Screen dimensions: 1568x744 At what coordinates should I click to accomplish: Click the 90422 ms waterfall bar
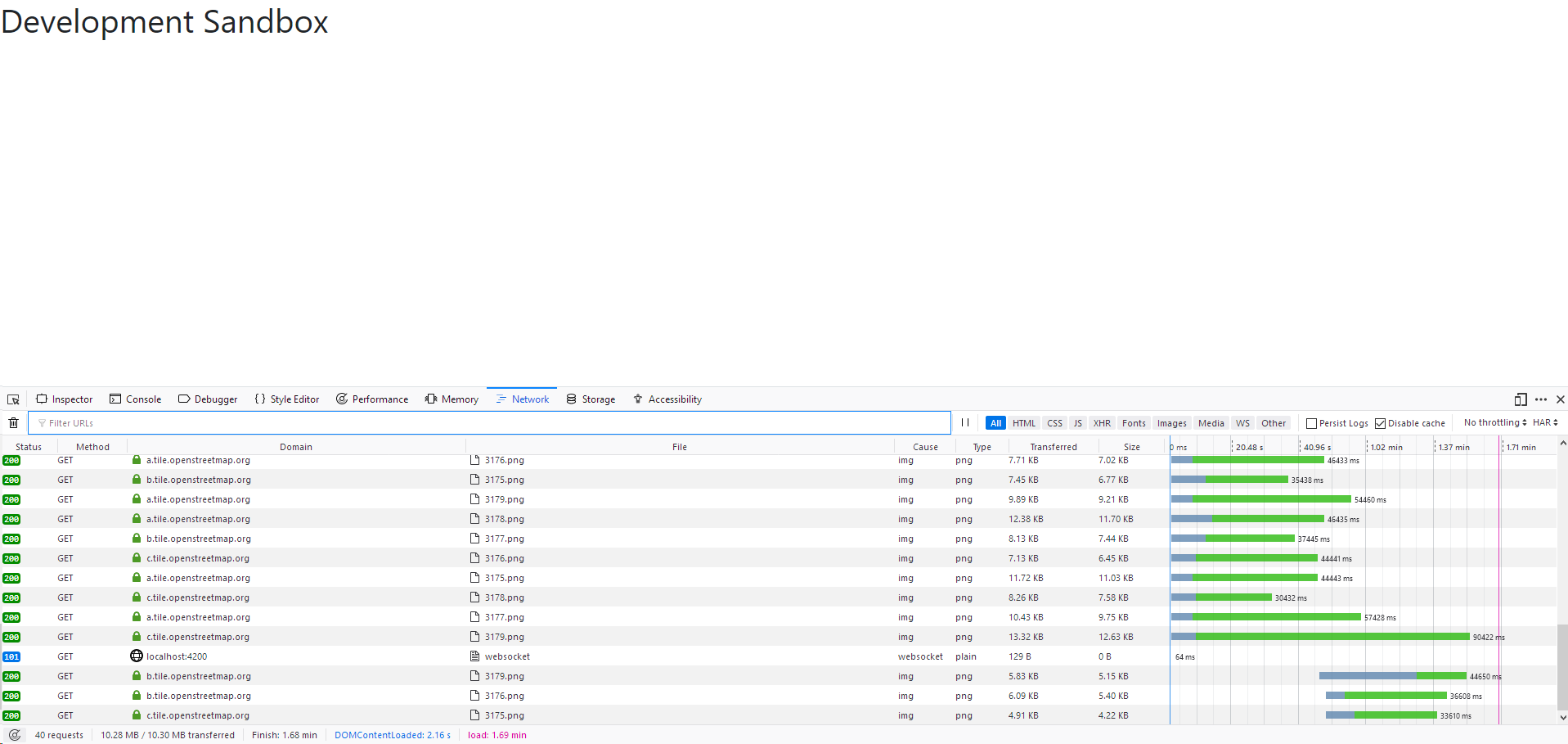1320,637
